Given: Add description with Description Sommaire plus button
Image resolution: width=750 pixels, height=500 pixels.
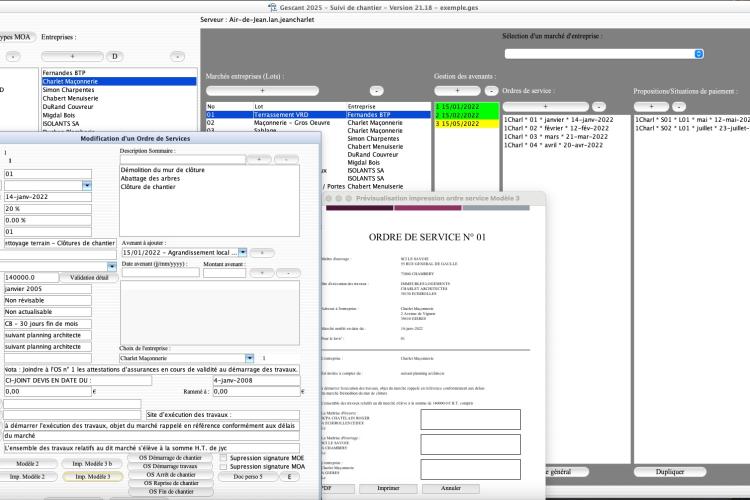Looking at the screenshot, I should pyautogui.click(x=259, y=159).
